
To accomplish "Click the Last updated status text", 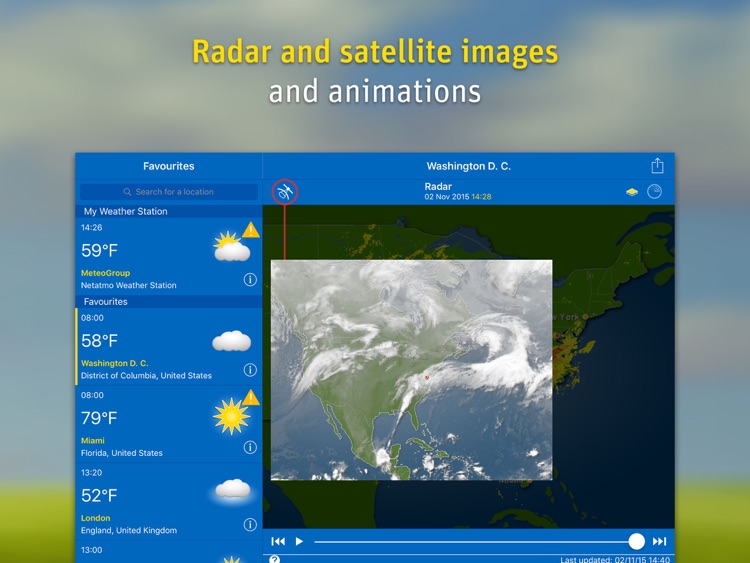I will click(615, 559).
